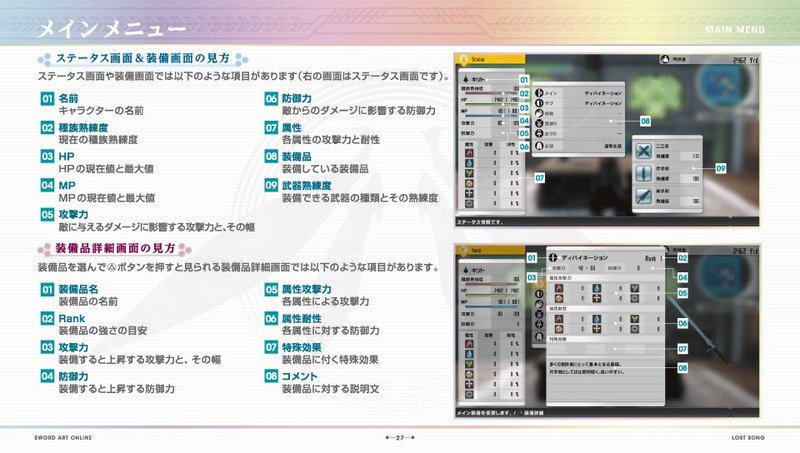
Task: Click the '装備品名' list item title
Action: (x=78, y=289)
